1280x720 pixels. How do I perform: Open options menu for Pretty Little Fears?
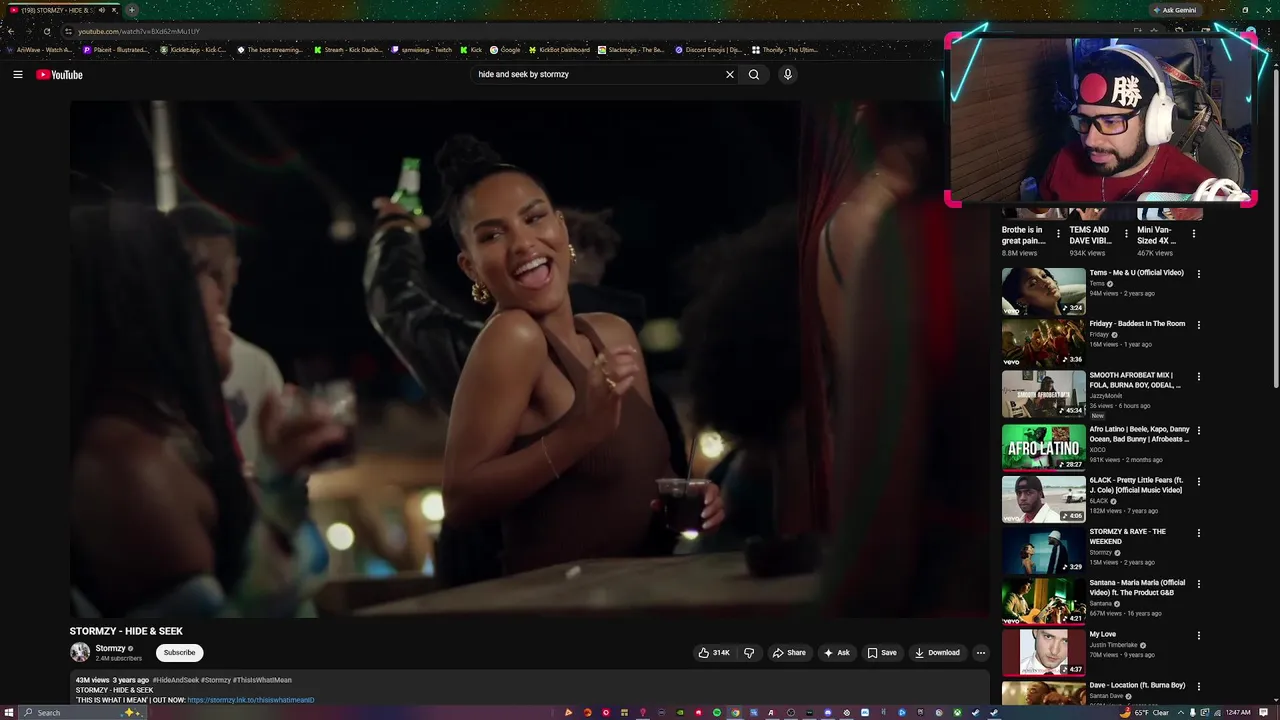coord(1199,482)
